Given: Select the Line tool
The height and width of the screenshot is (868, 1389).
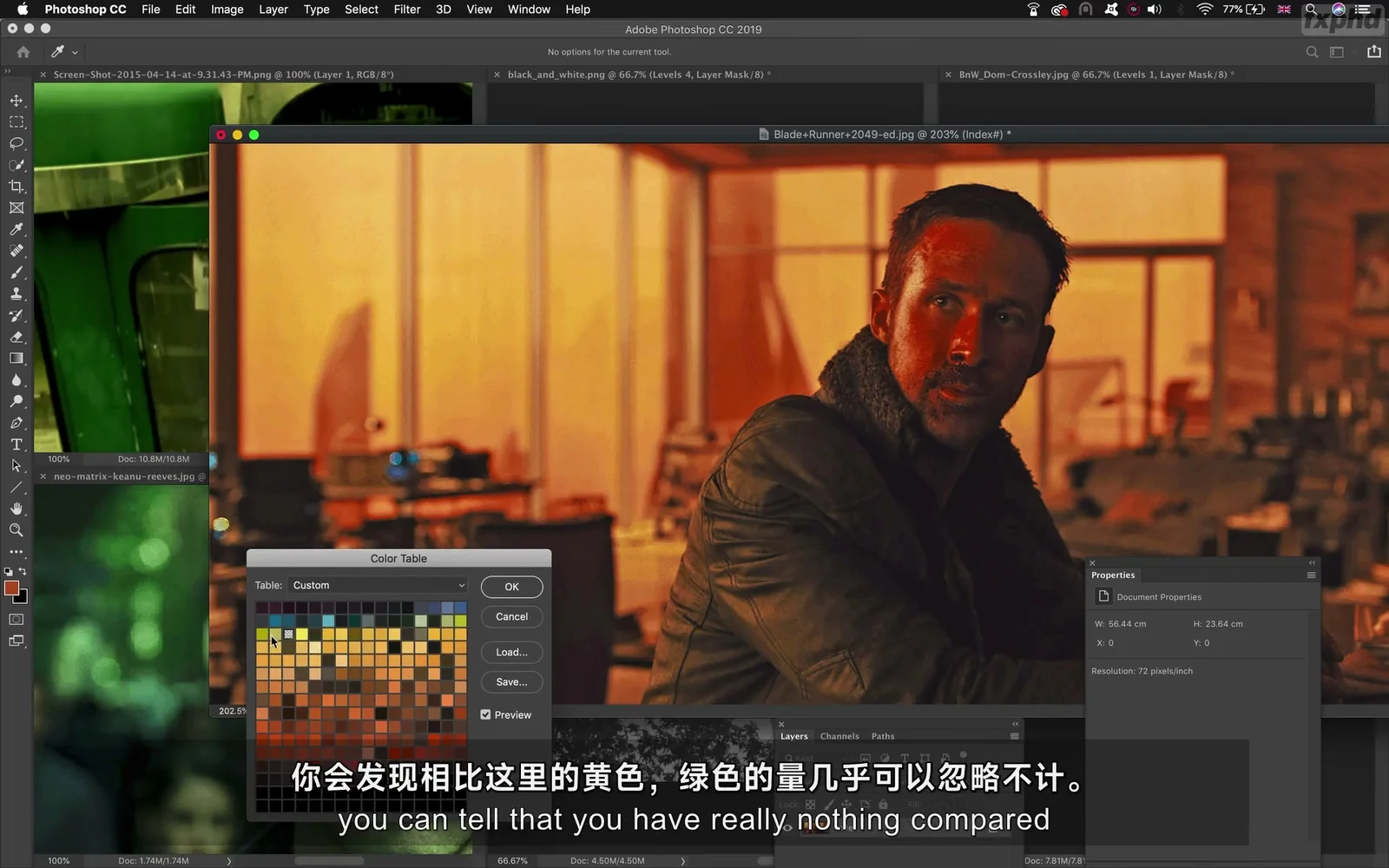Looking at the screenshot, I should point(16,487).
